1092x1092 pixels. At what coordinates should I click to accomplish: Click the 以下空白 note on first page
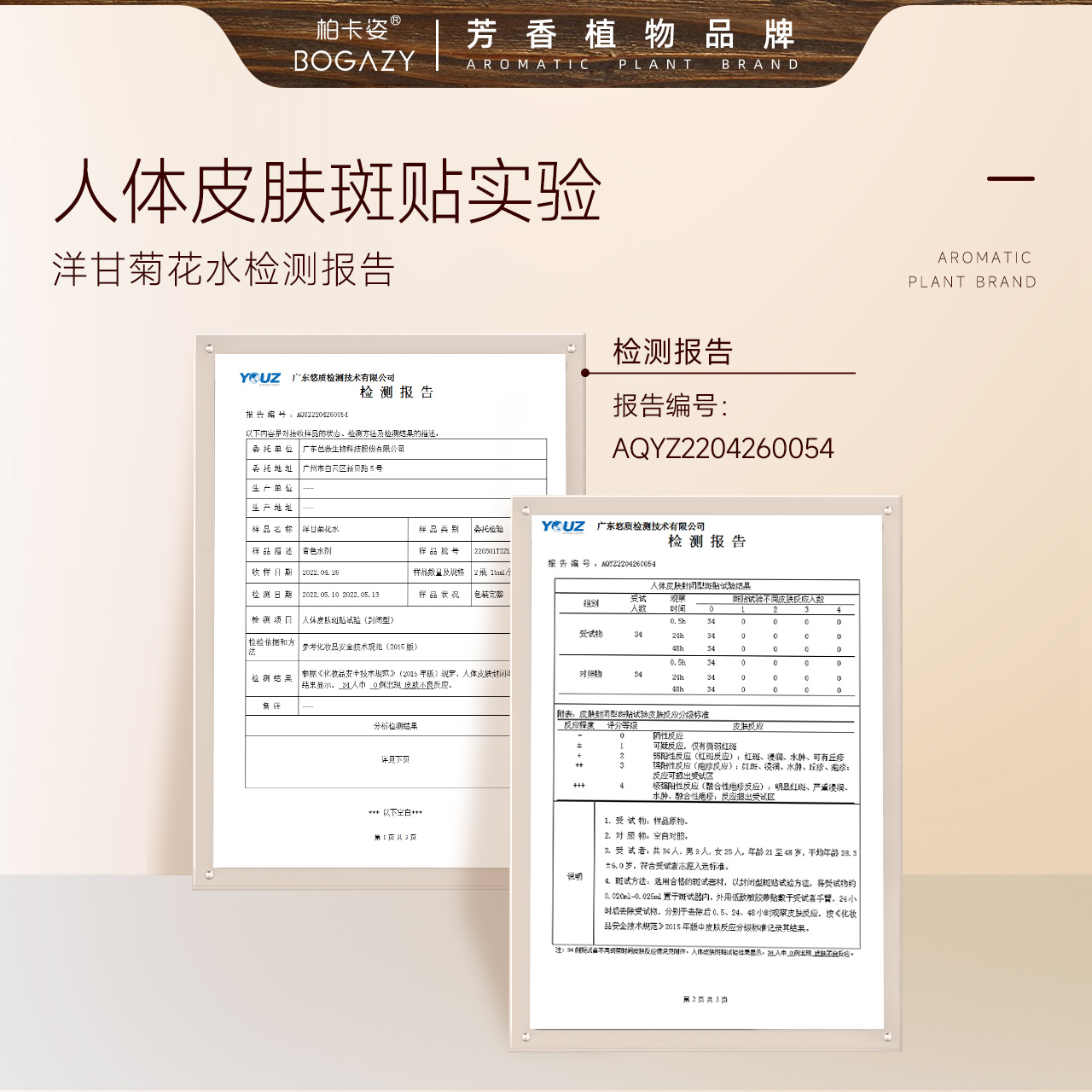pyautogui.click(x=395, y=813)
